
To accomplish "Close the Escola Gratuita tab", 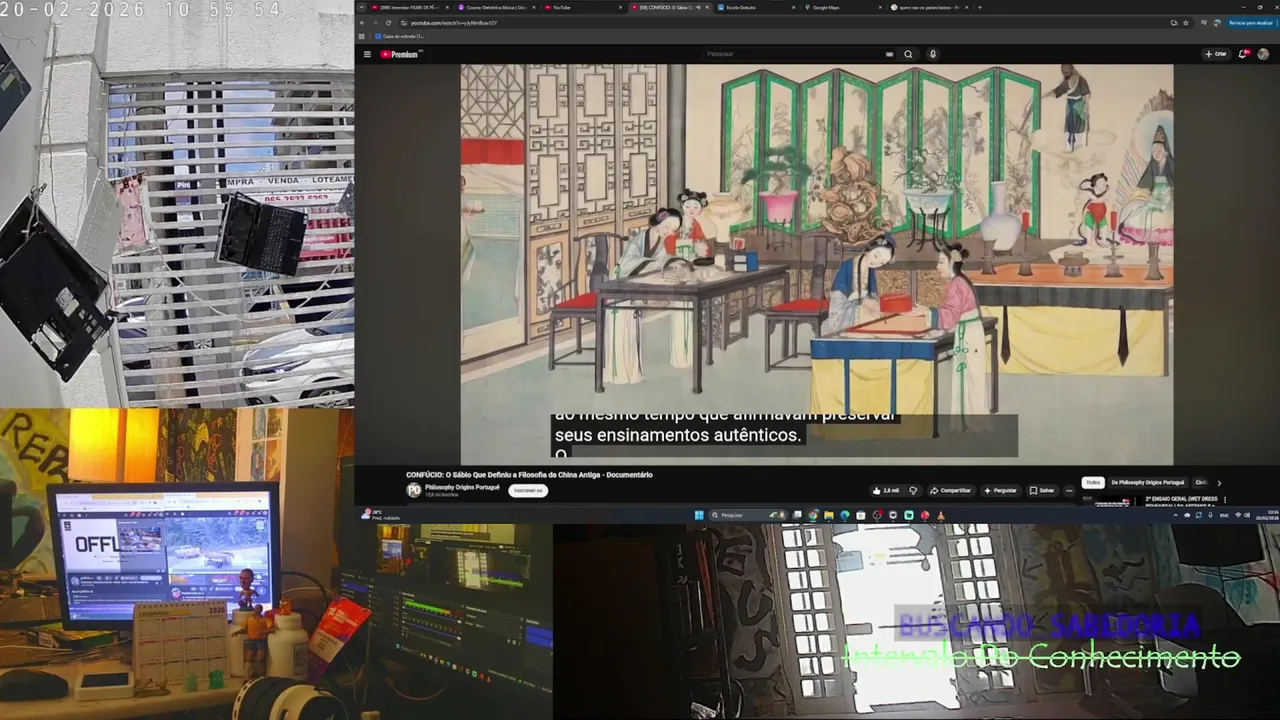I will tap(794, 7).
